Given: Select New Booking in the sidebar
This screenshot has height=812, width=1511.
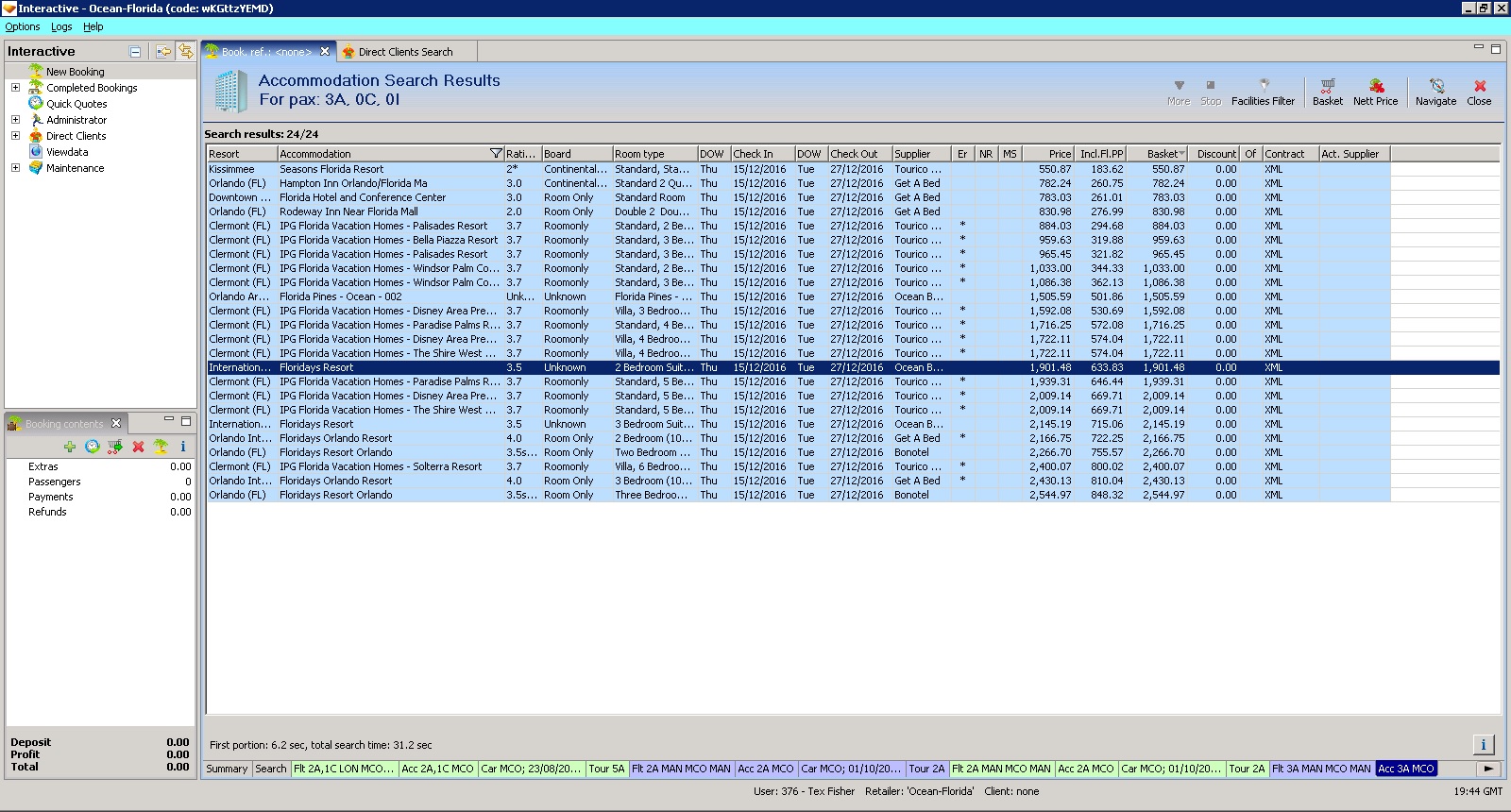Looking at the screenshot, I should coord(75,72).
